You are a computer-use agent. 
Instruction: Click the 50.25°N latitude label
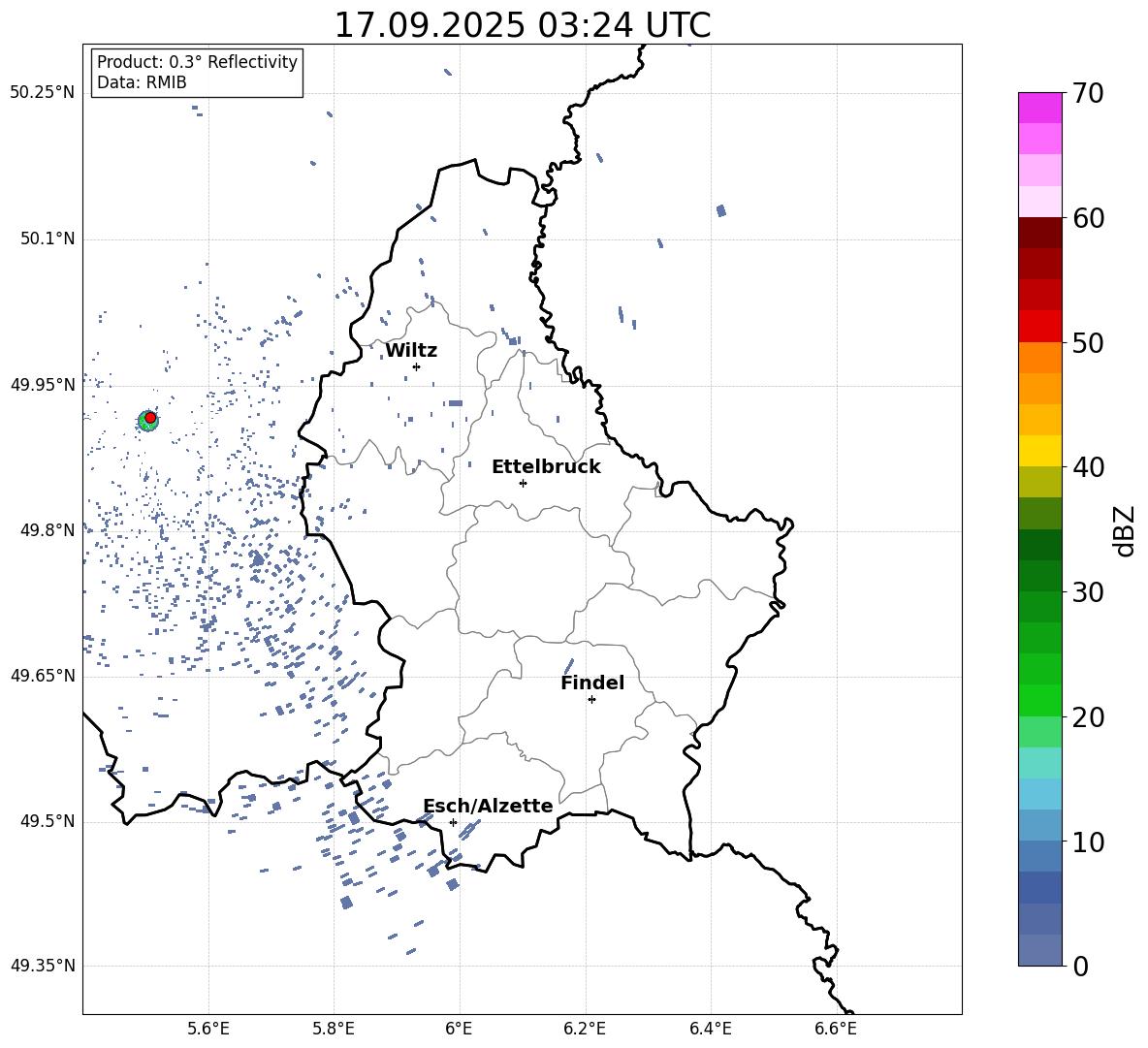pyautogui.click(x=43, y=92)
